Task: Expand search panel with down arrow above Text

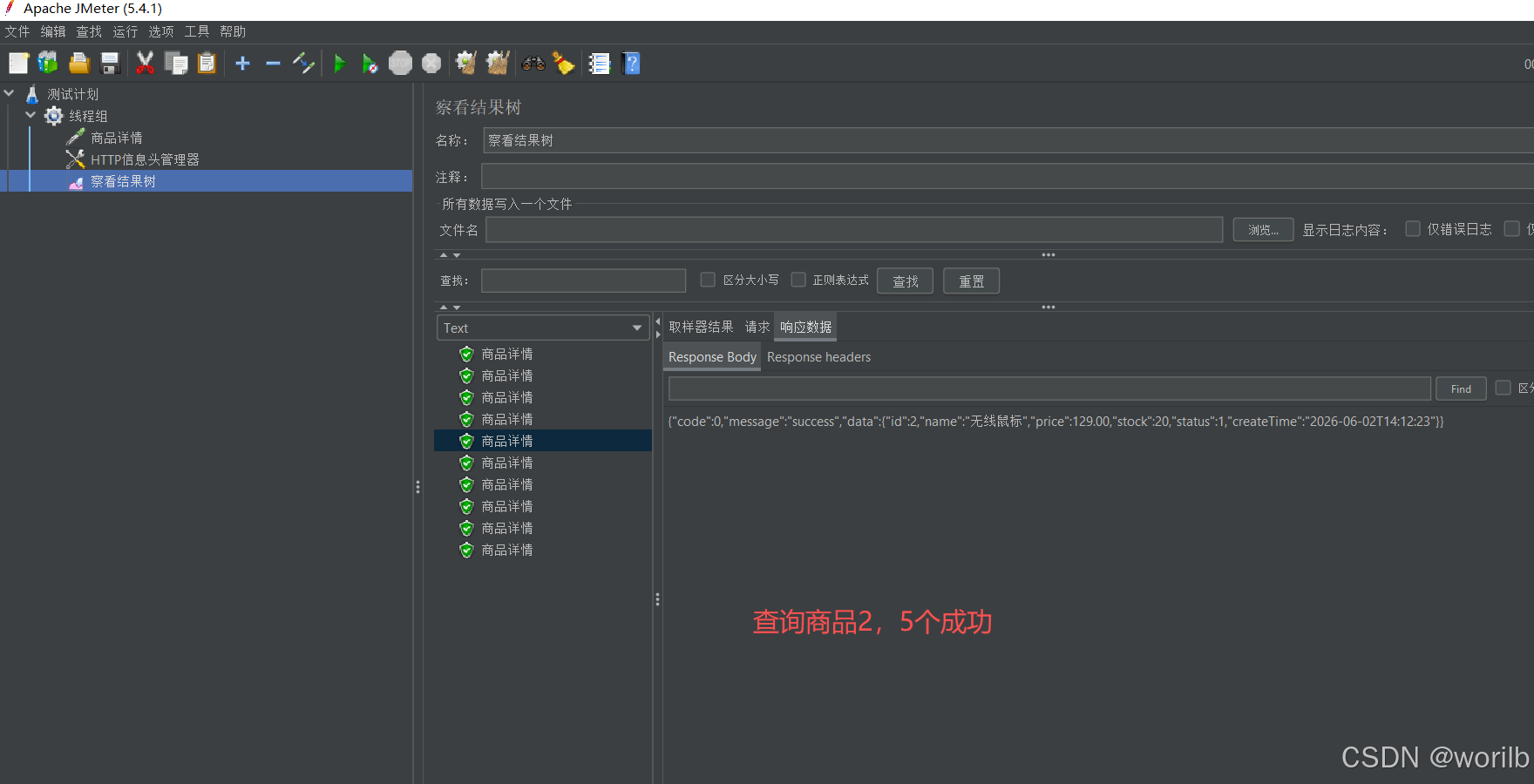Action: click(x=457, y=308)
